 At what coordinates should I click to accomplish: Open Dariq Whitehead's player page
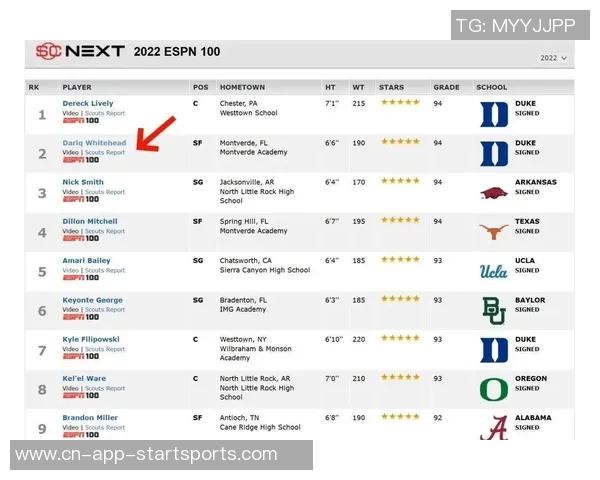point(93,143)
